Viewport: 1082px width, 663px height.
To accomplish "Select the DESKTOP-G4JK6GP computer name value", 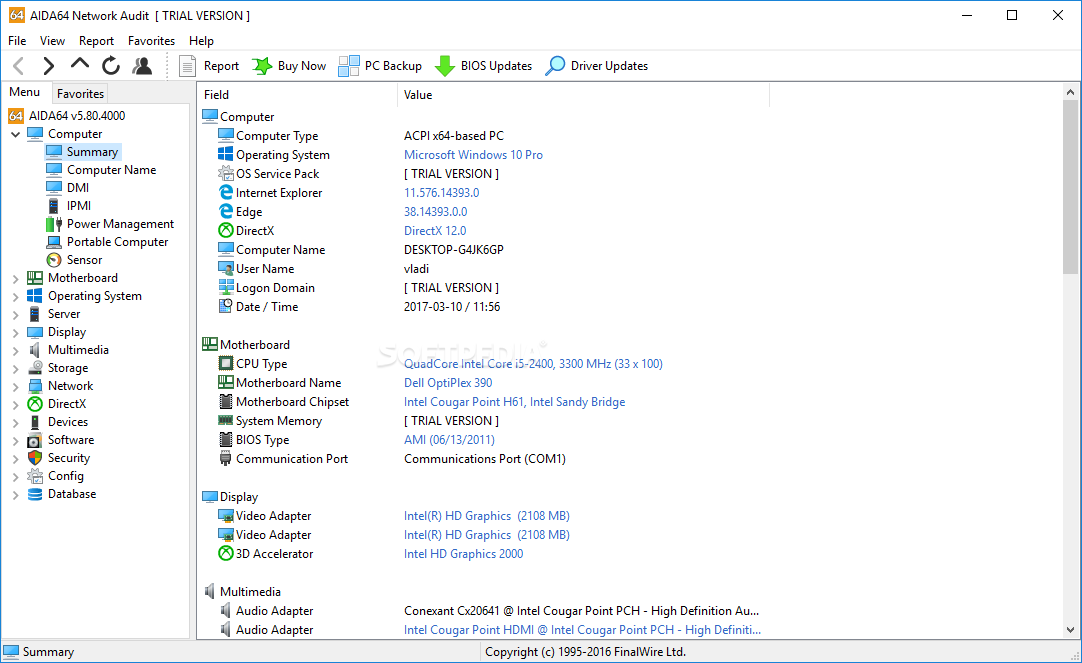I will 453,250.
